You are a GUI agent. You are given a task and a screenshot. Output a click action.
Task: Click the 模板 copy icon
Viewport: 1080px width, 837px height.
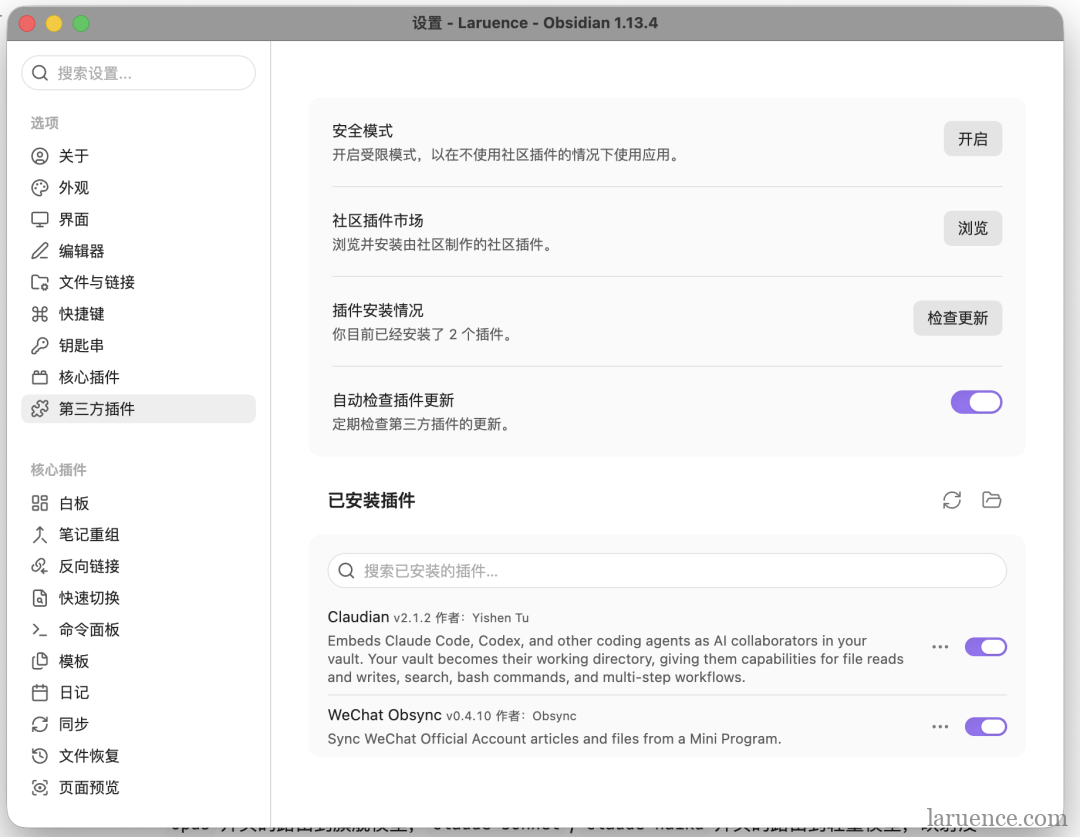[40, 661]
